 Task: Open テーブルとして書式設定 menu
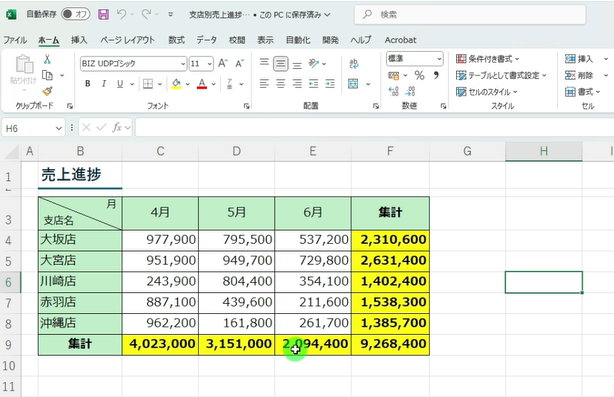pos(501,75)
